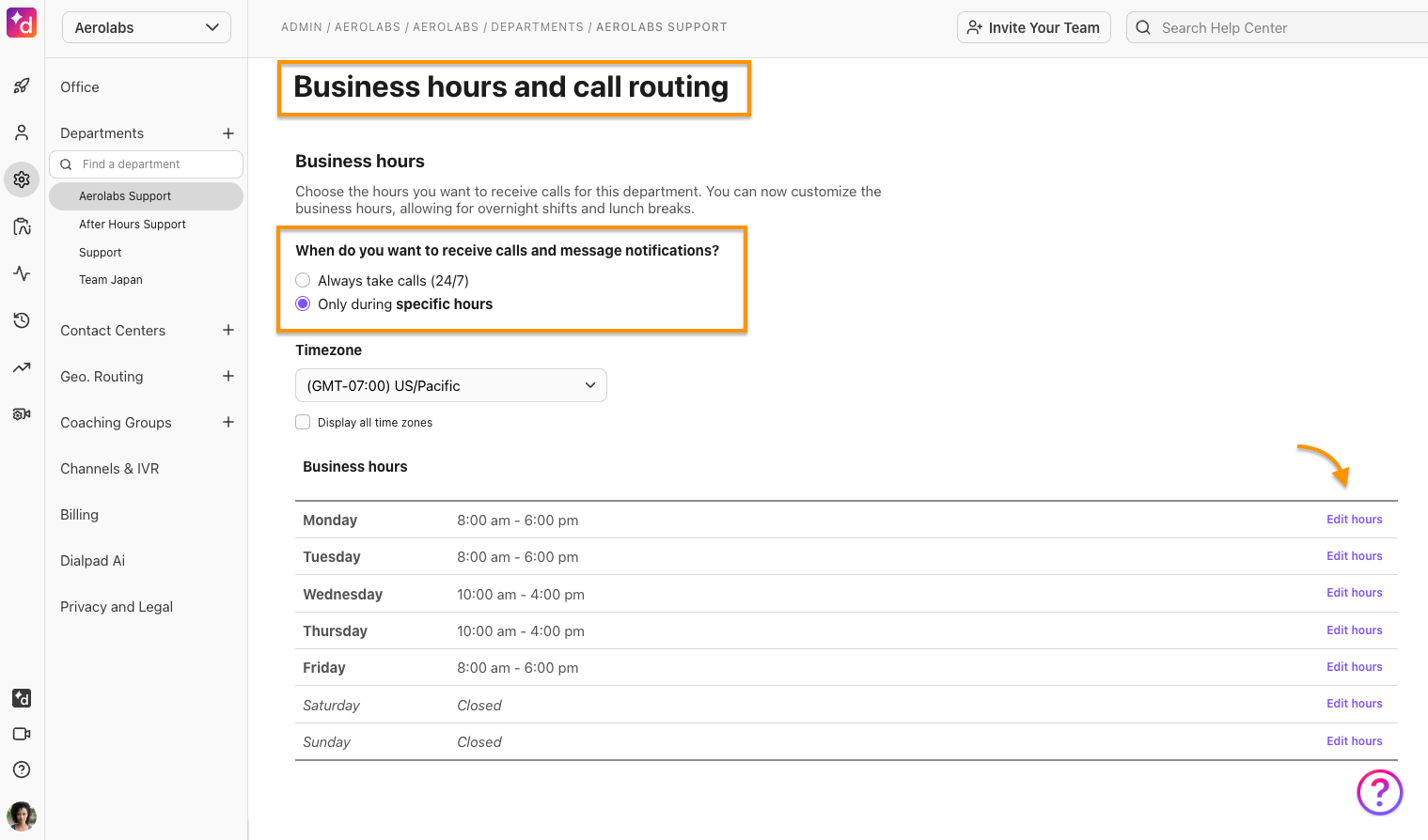Select Only during specific hours option
This screenshot has height=840, width=1428.
[x=303, y=303]
